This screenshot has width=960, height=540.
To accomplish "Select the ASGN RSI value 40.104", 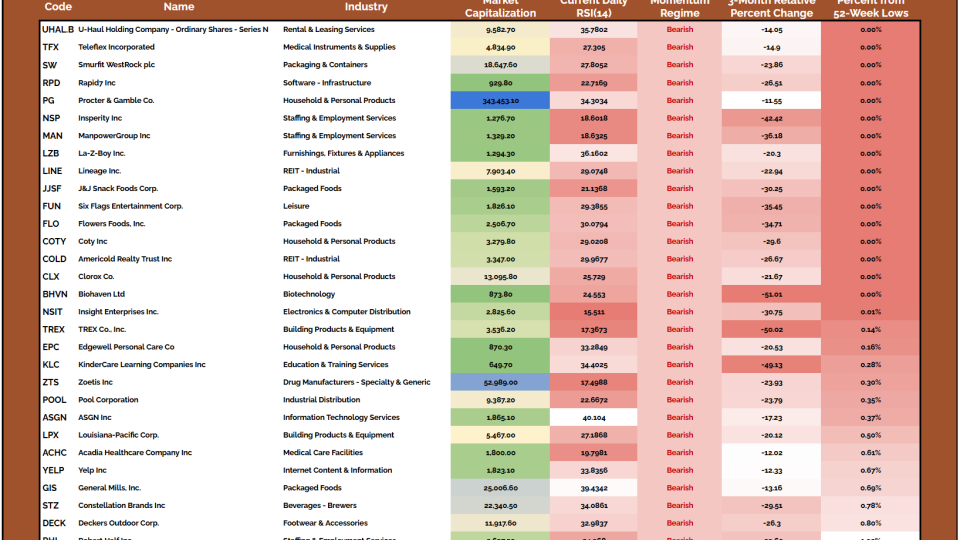I will (593, 417).
